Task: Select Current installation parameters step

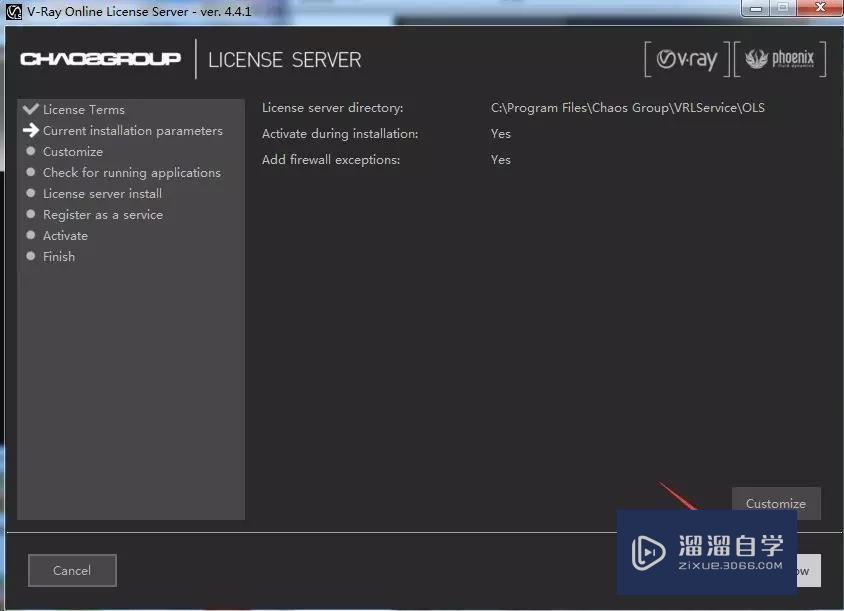Action: pyautogui.click(x=133, y=131)
